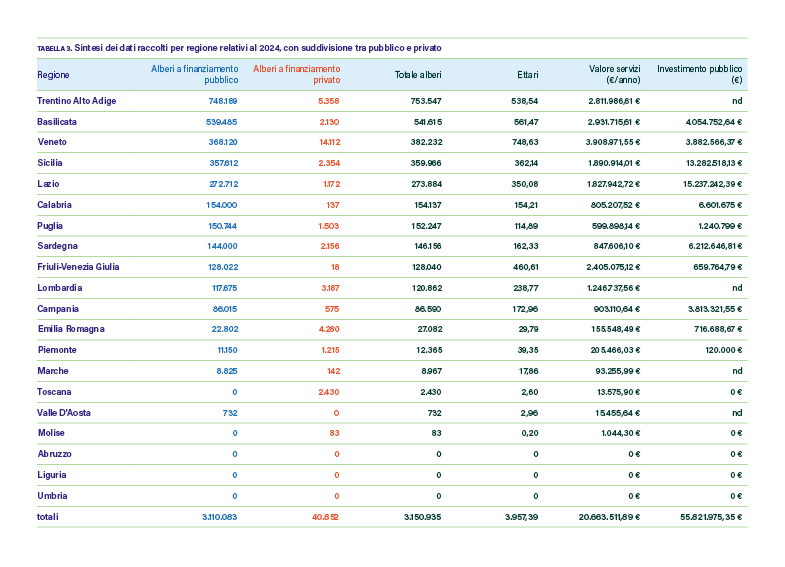Click the 'Friuli-Venezia Giulia' row label
This screenshot has height=567, width=785.
point(78,267)
